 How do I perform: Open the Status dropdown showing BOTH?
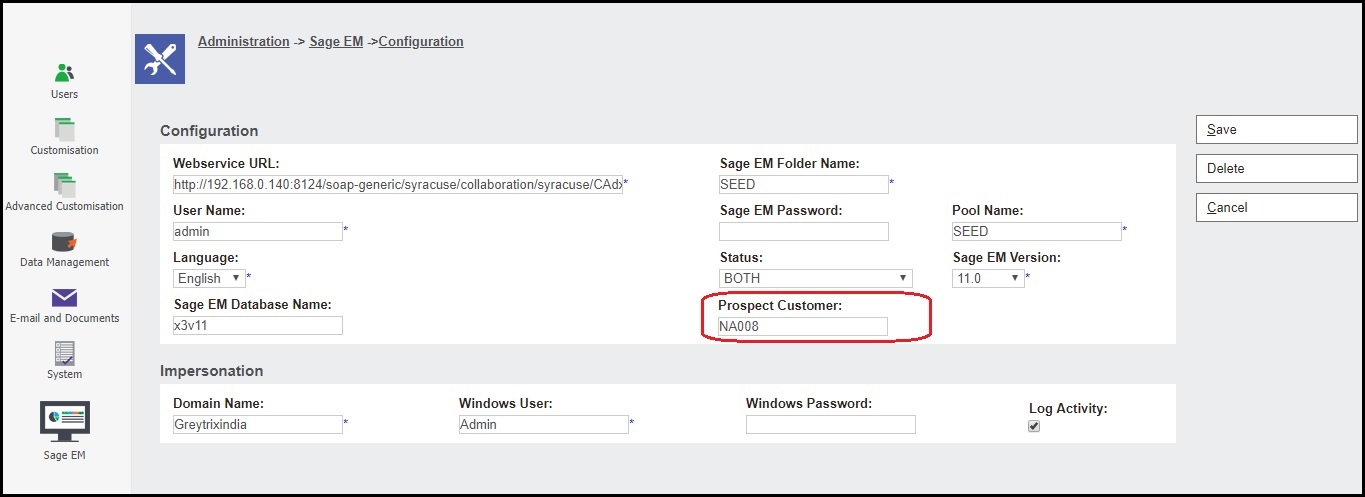tap(815, 278)
